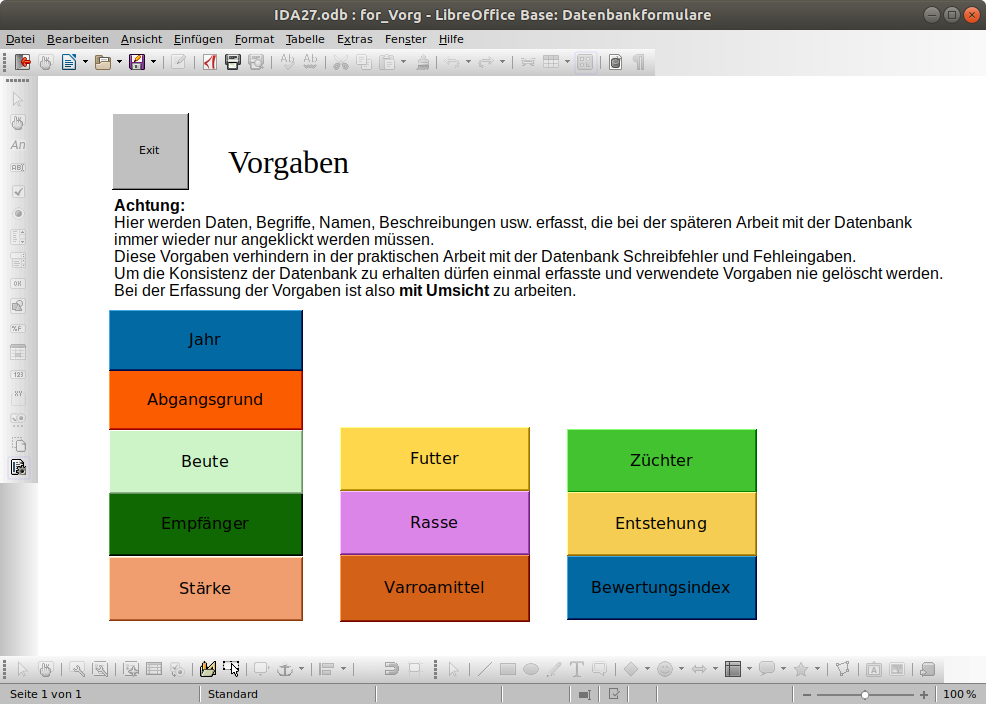
Task: Click the green Züchter button
Action: click(662, 461)
